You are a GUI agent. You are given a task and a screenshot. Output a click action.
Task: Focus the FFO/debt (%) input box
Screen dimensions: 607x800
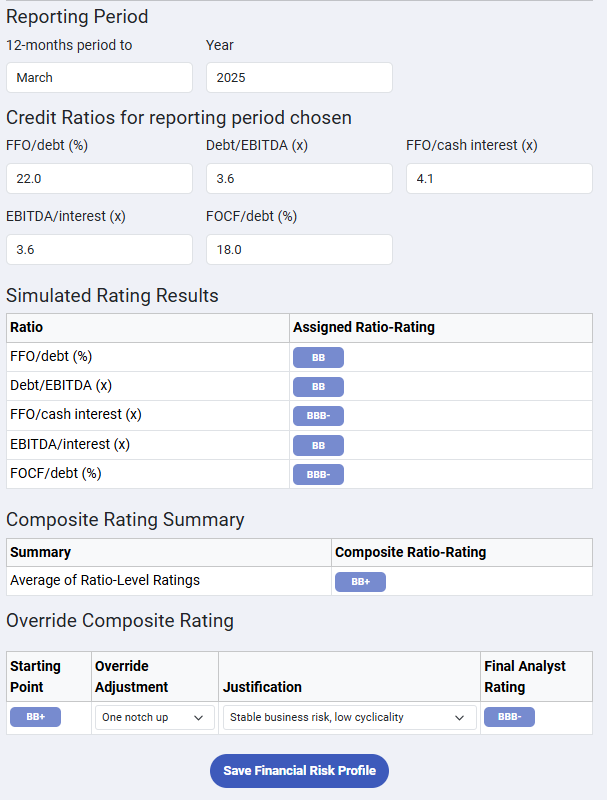pos(99,178)
